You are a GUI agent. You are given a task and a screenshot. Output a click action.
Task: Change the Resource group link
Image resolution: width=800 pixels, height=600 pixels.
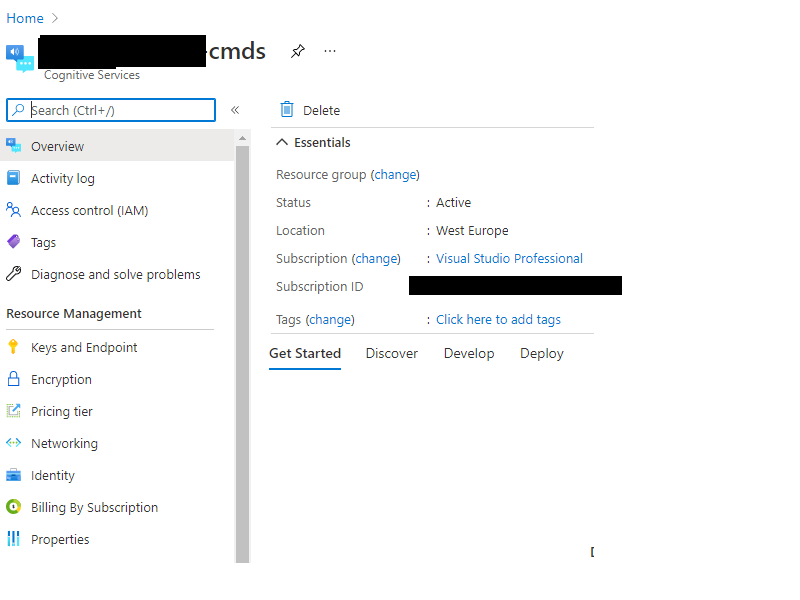coord(395,174)
